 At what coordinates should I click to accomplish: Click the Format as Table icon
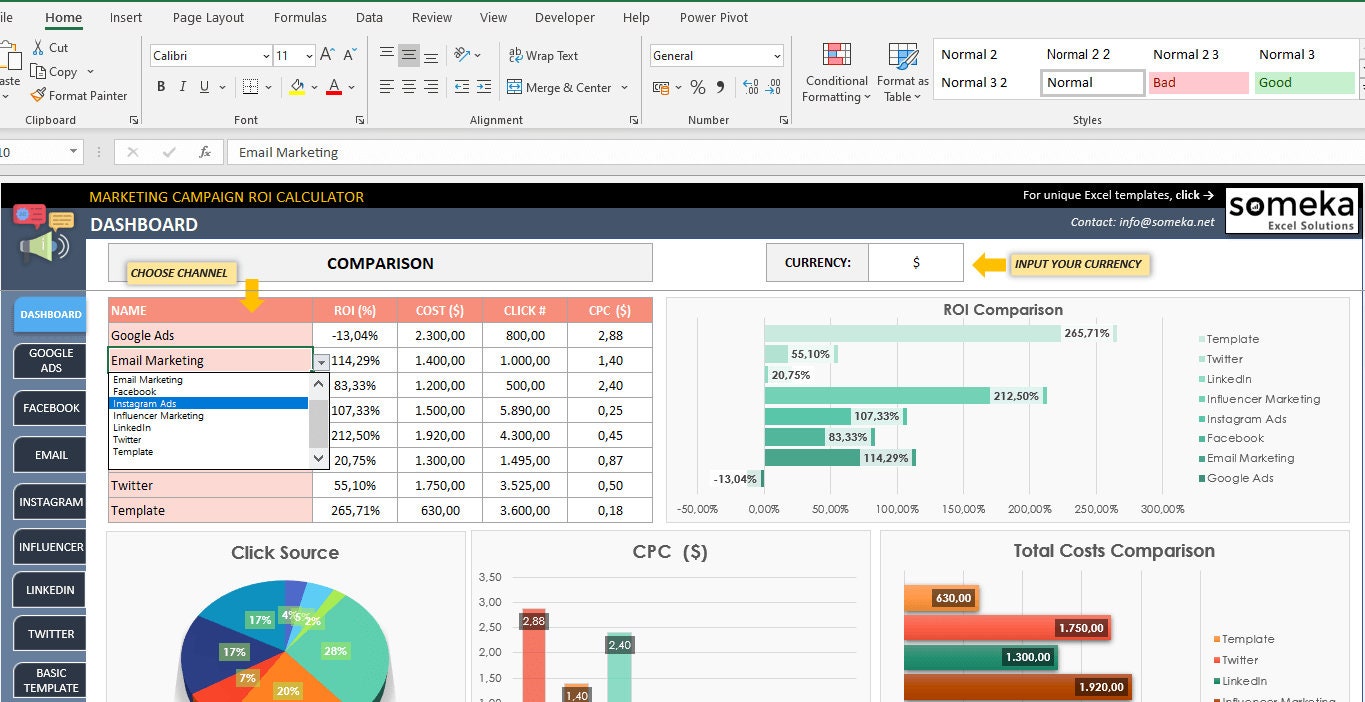(x=902, y=70)
